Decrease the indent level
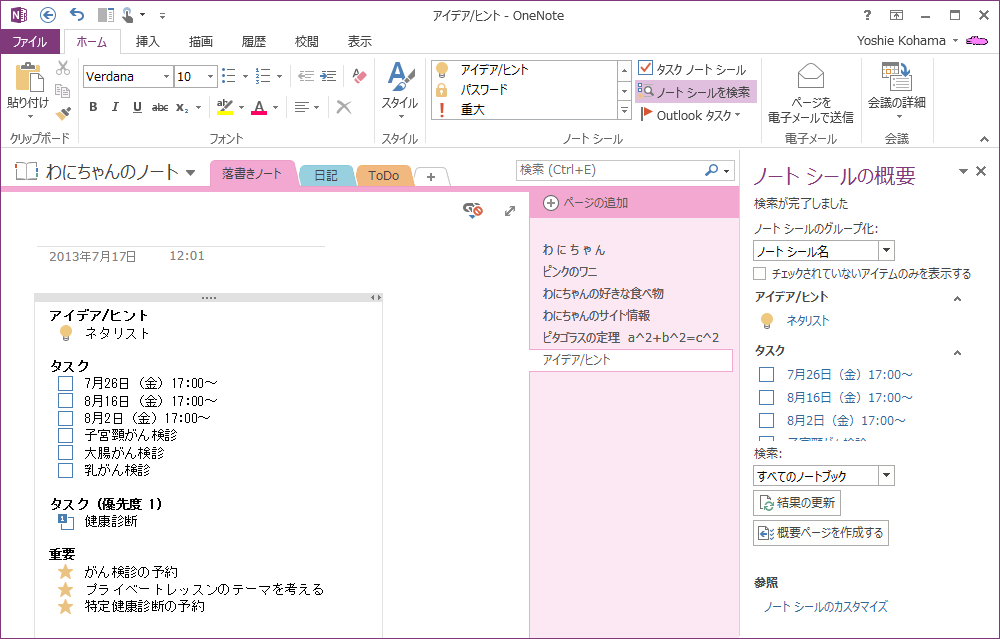The height and width of the screenshot is (639, 1000). pos(306,76)
